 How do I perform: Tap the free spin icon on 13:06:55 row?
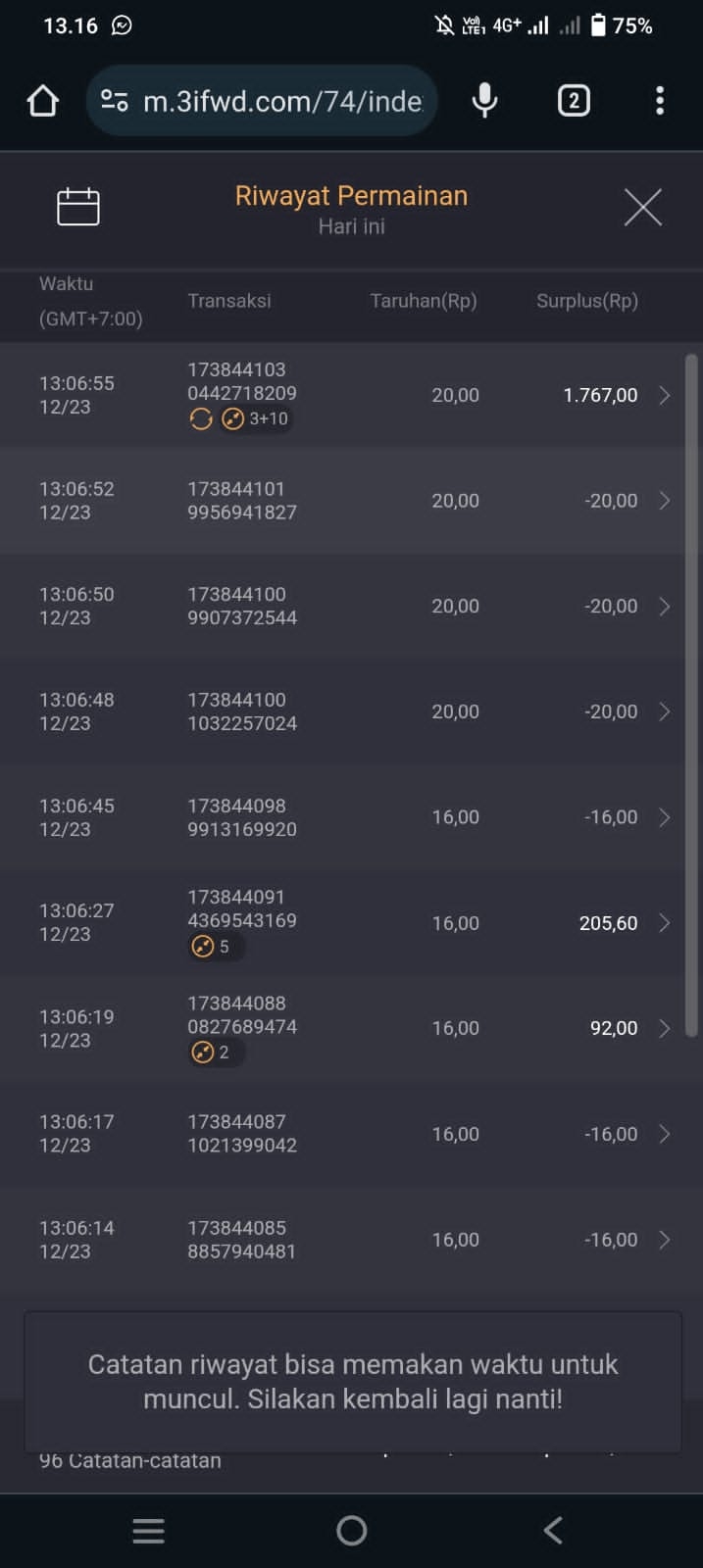click(201, 419)
